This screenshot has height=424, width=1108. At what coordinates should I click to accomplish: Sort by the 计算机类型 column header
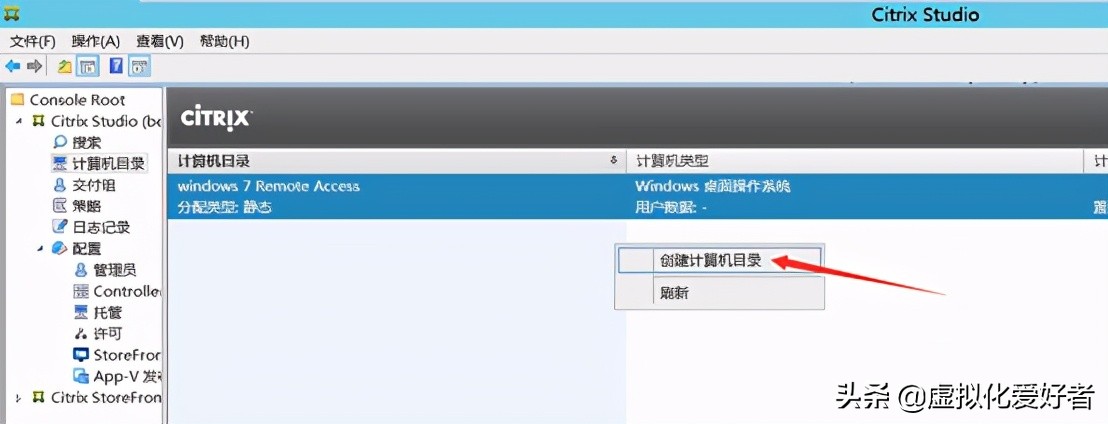[x=855, y=161]
